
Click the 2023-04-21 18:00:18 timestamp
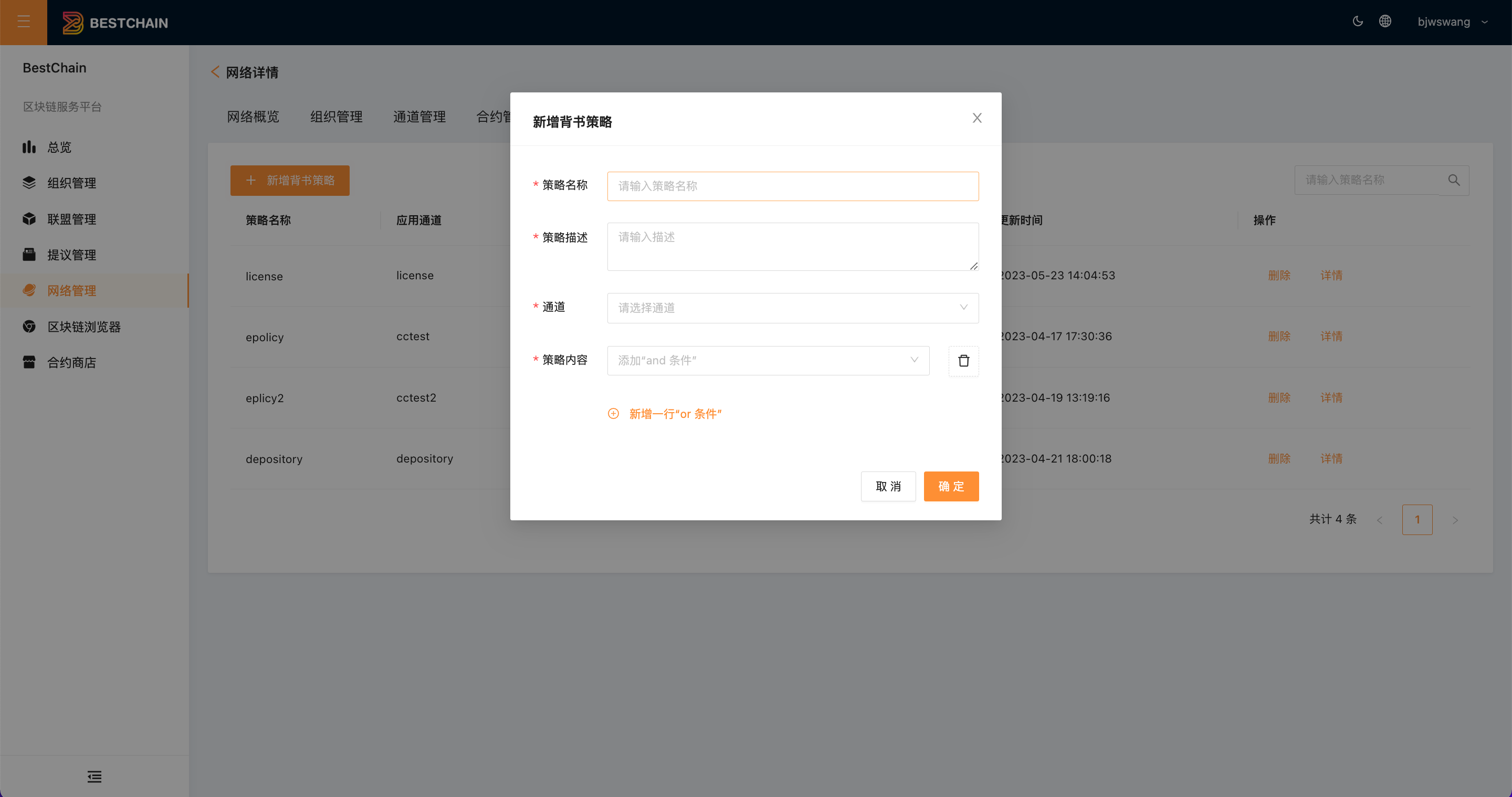pyautogui.click(x=1055, y=458)
